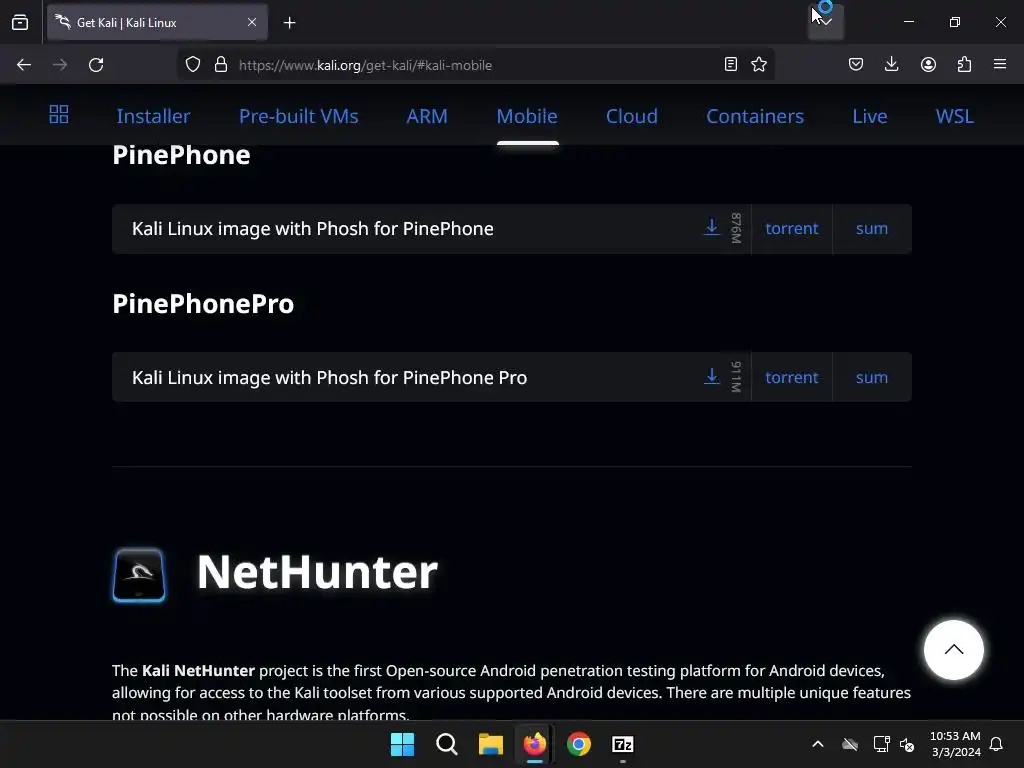Click the Firefox taskbar icon
This screenshot has width=1024, height=768.
534,744
